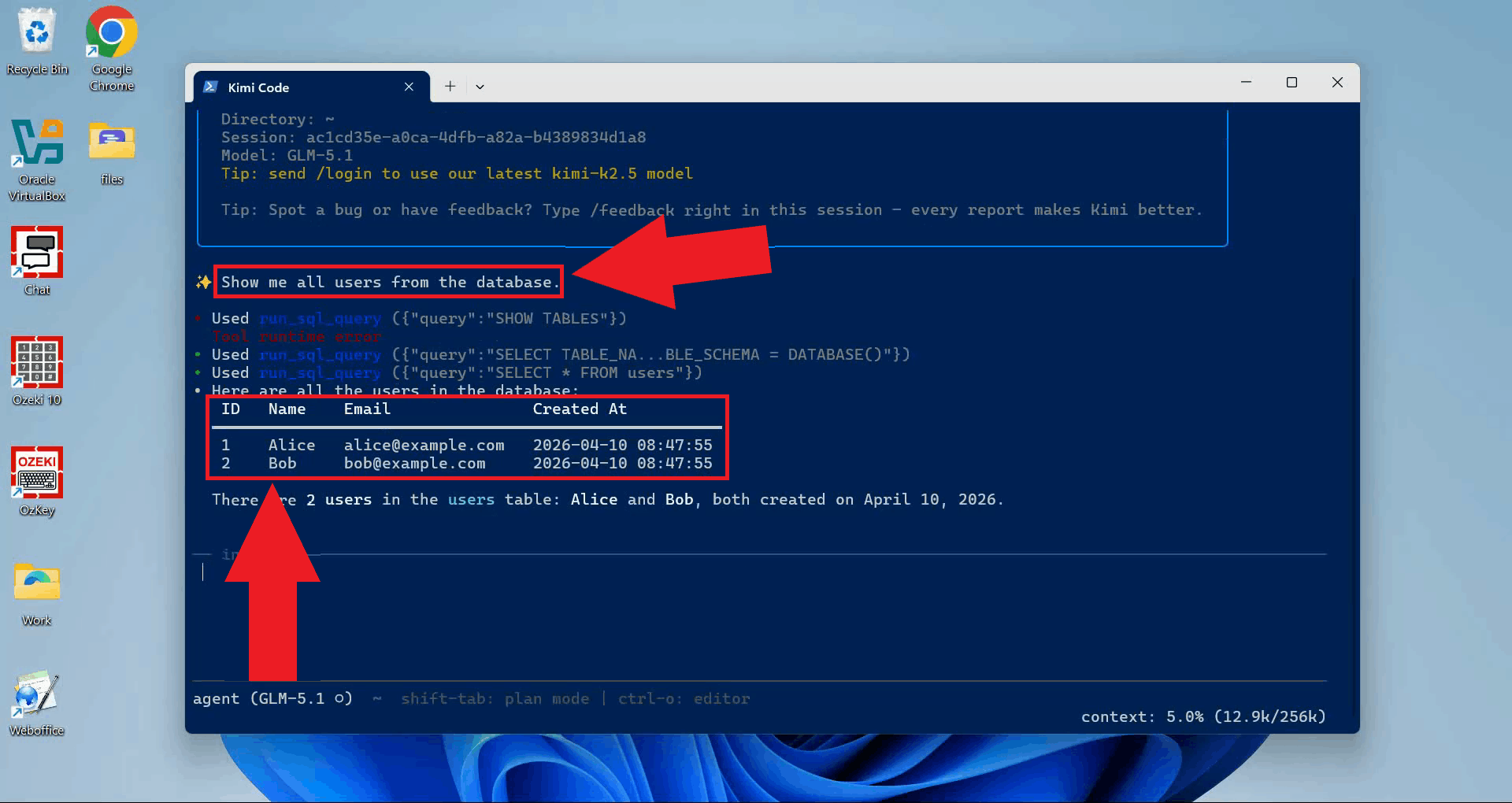This screenshot has height=803, width=1512.
Task: Click the Bob name cell in table
Action: [x=282, y=463]
